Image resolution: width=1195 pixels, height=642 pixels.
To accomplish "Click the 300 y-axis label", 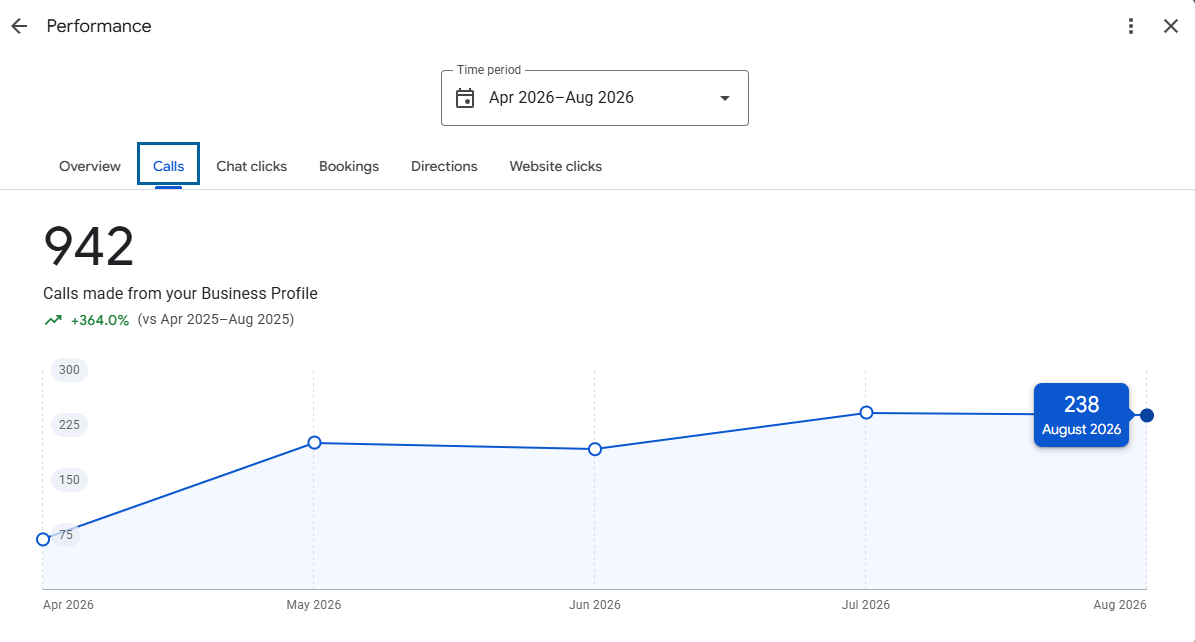I will (x=69, y=370).
